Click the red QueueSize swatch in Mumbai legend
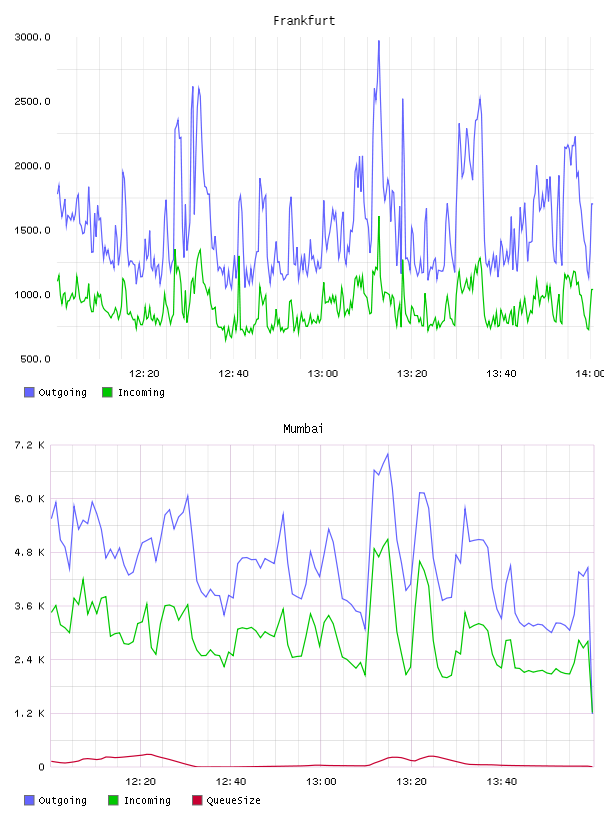The width and height of the screenshot is (608, 816). pyautogui.click(x=197, y=800)
